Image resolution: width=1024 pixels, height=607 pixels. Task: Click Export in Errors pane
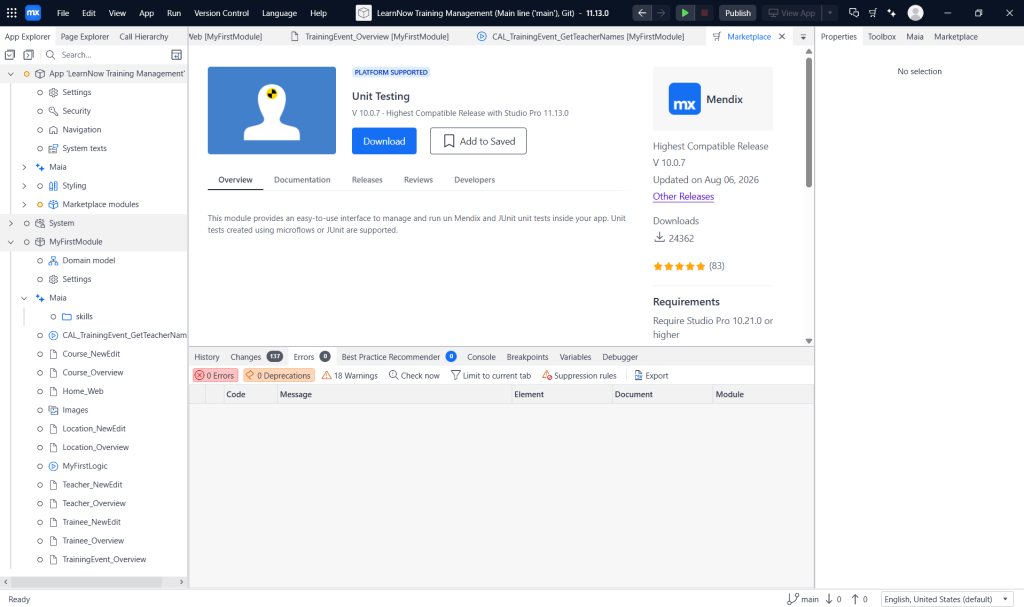point(651,376)
